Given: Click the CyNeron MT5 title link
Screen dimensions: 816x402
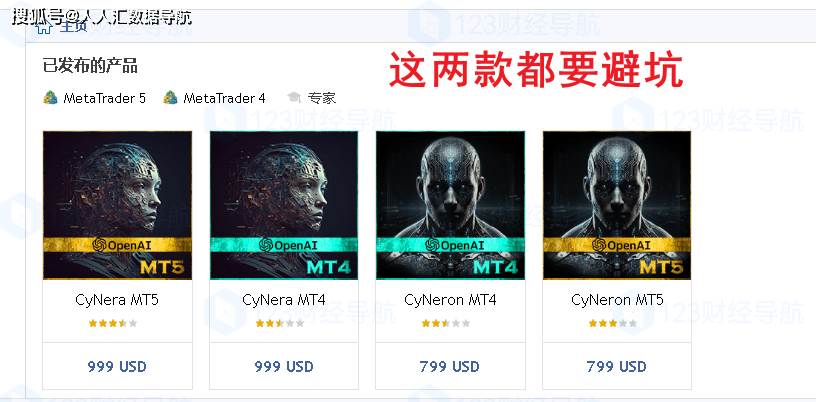Looking at the screenshot, I should point(617,300).
